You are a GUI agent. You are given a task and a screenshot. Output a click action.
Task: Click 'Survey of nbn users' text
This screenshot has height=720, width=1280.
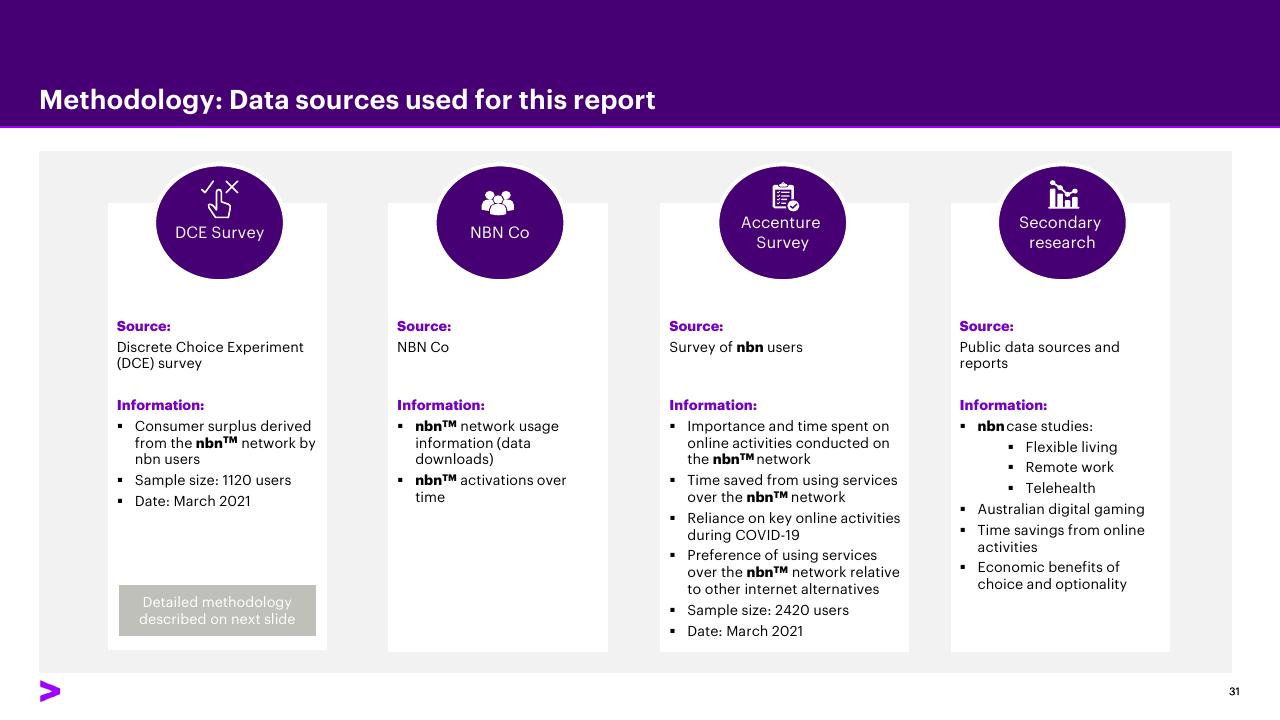pyautogui.click(x=736, y=347)
